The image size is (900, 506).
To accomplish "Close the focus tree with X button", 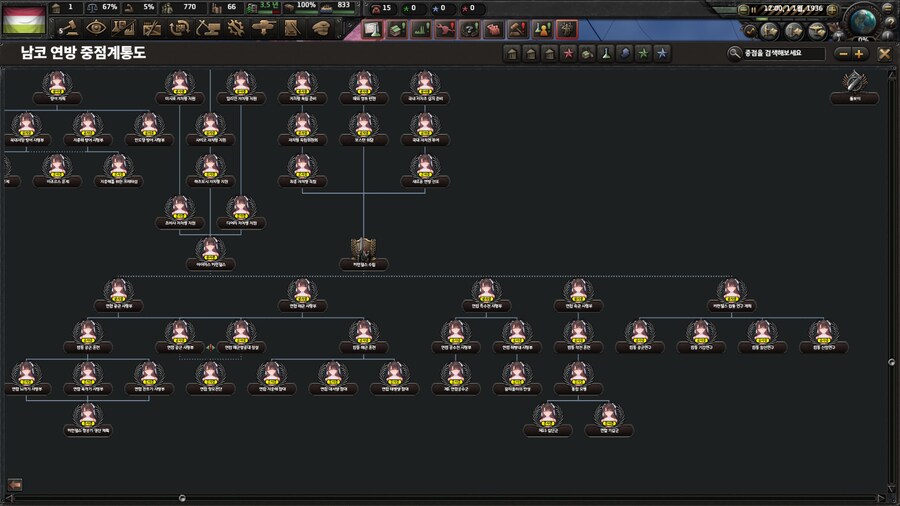I will click(x=884, y=54).
